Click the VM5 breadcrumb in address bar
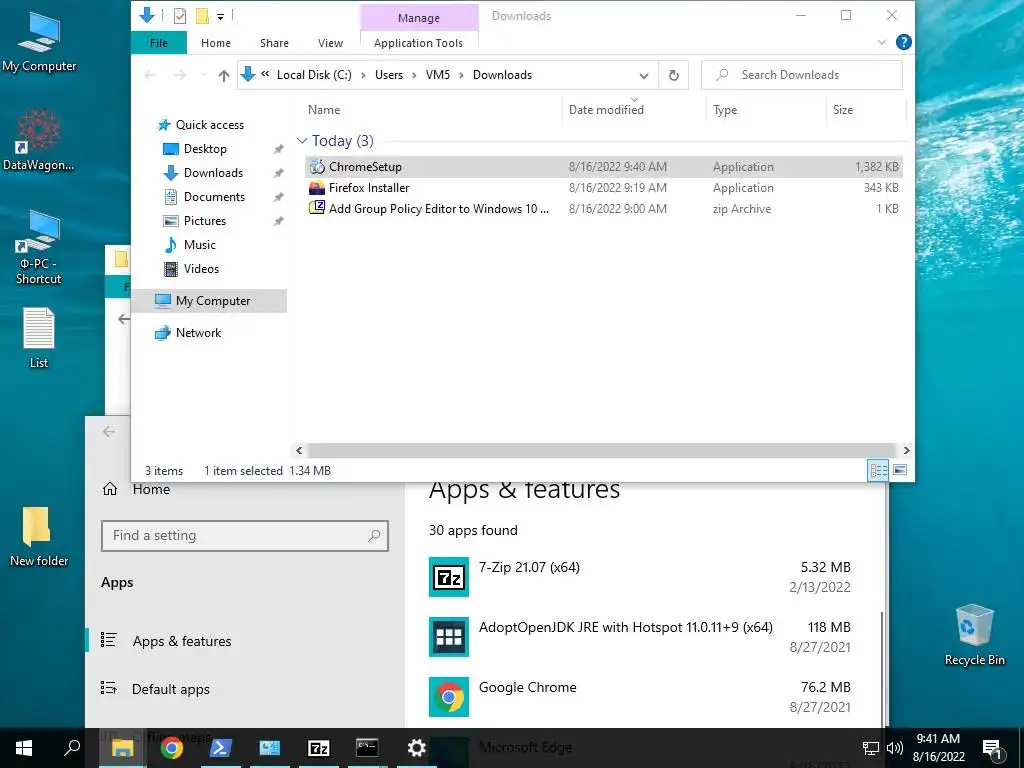The image size is (1024, 768). click(438, 75)
